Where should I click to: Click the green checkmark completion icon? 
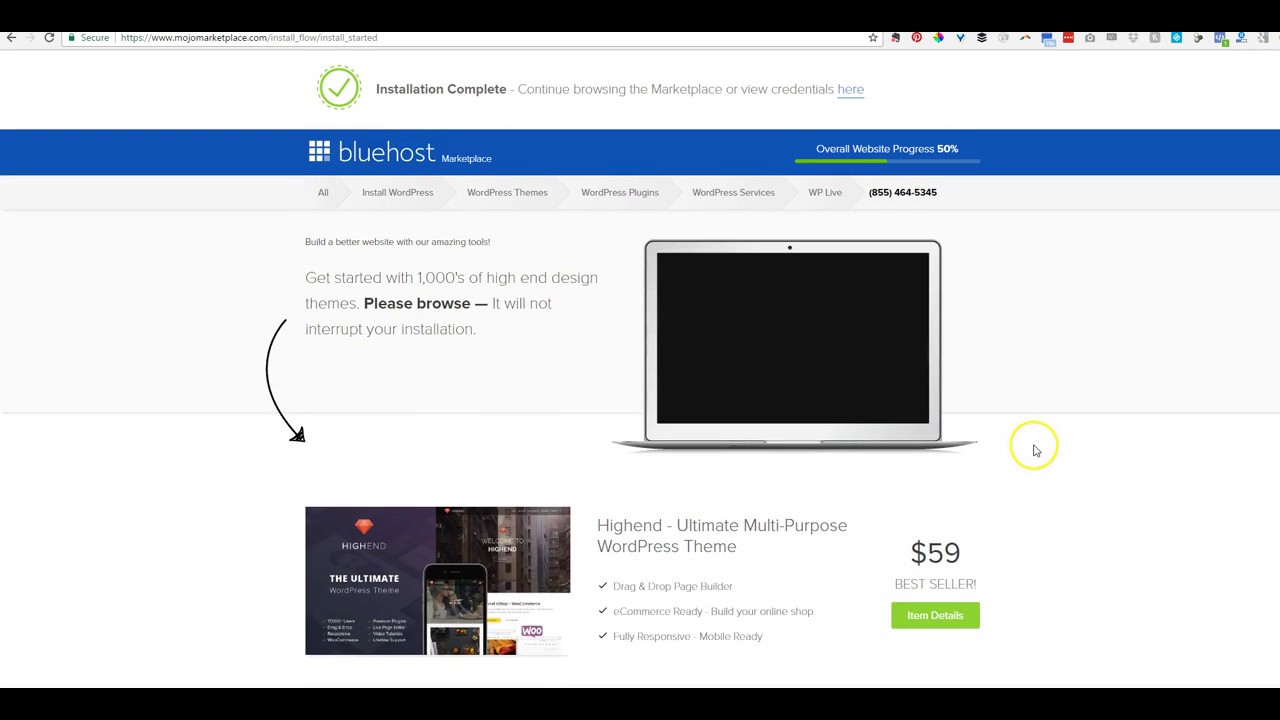[x=339, y=88]
